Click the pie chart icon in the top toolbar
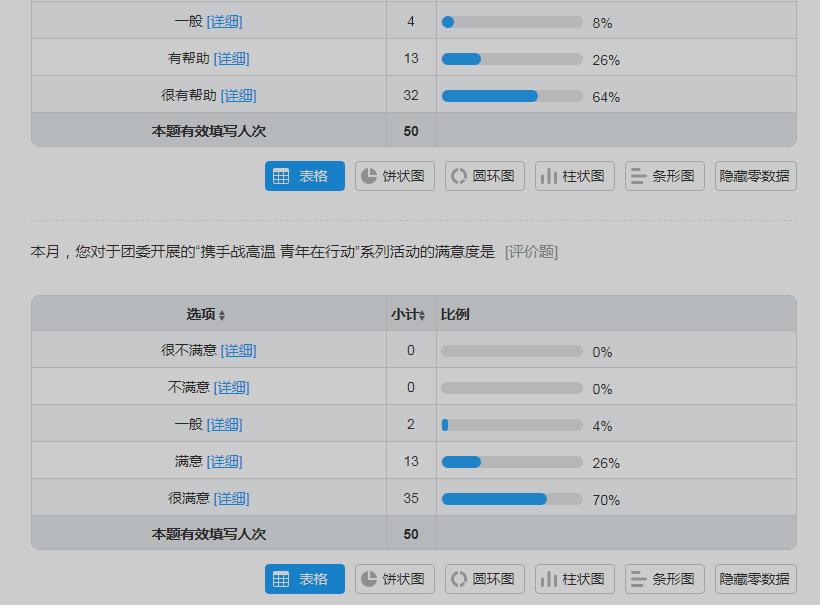This screenshot has width=820, height=605. (x=369, y=176)
